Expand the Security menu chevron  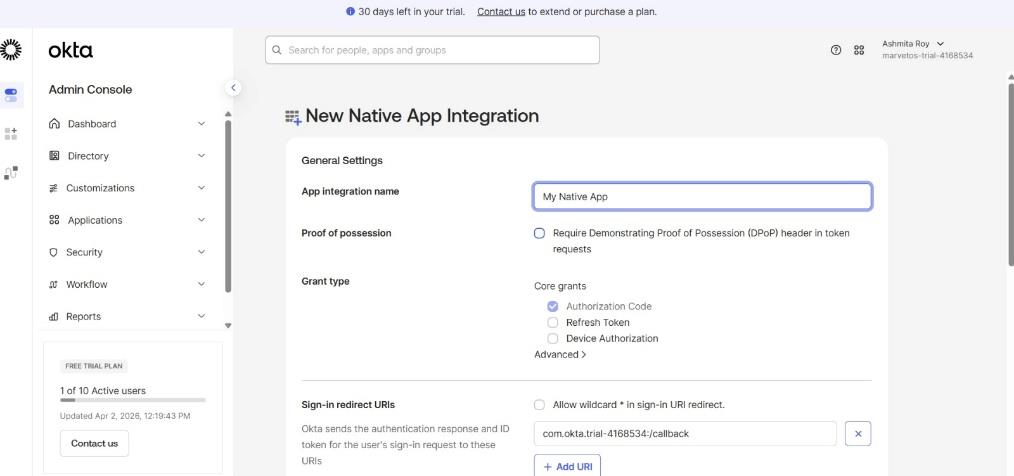click(x=201, y=252)
